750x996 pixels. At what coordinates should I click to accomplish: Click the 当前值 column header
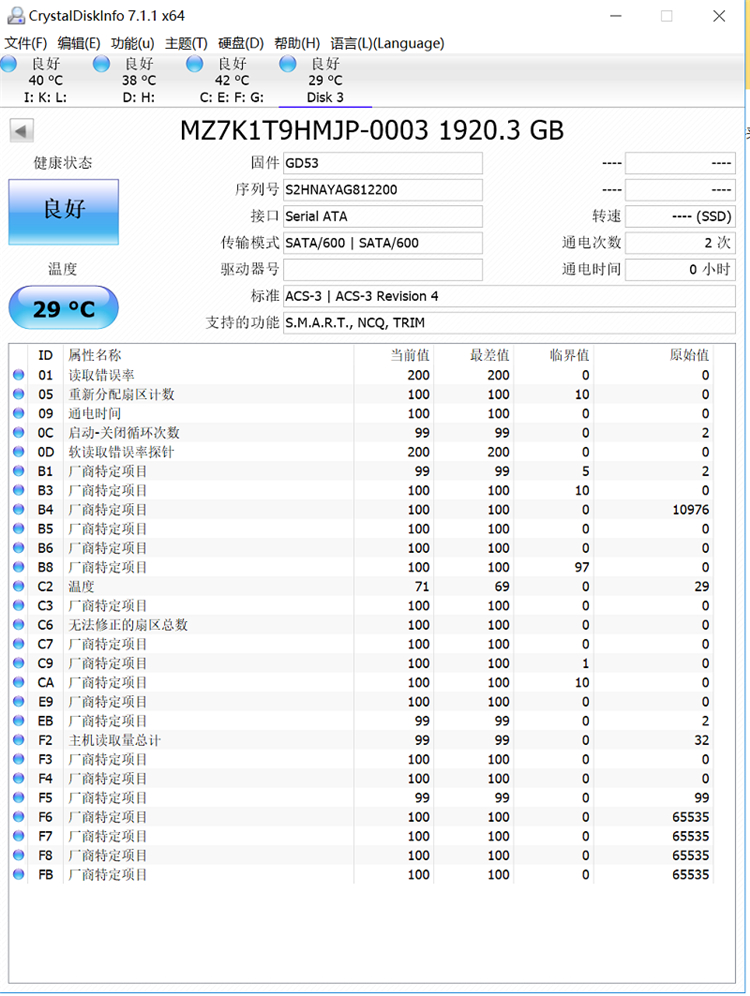[x=410, y=355]
